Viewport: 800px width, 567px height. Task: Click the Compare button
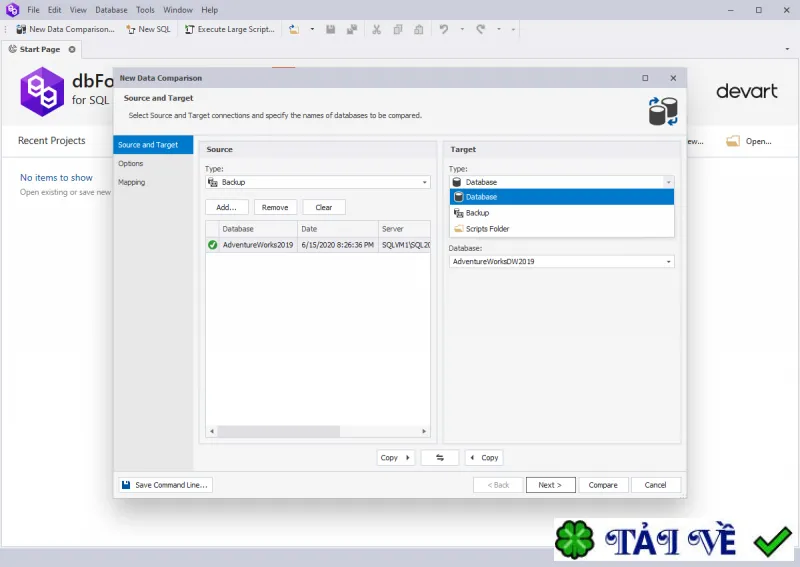coord(603,485)
